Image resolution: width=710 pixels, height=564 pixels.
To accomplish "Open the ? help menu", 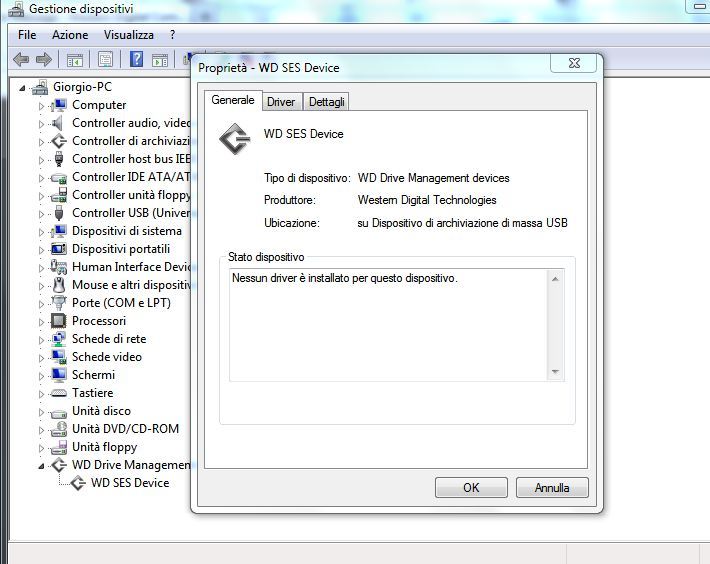I will 173,35.
